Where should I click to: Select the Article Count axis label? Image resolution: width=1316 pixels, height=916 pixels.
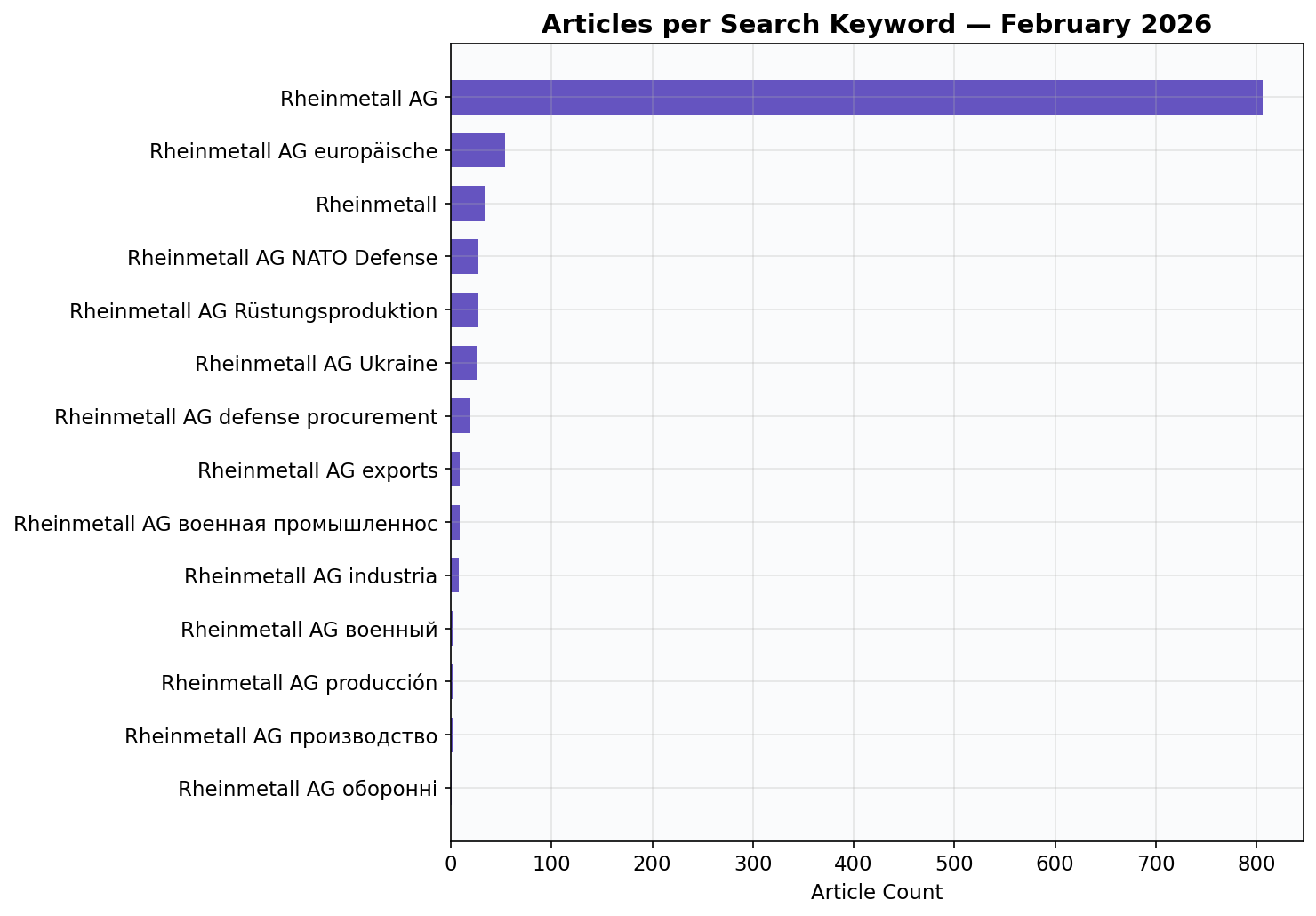click(x=876, y=892)
